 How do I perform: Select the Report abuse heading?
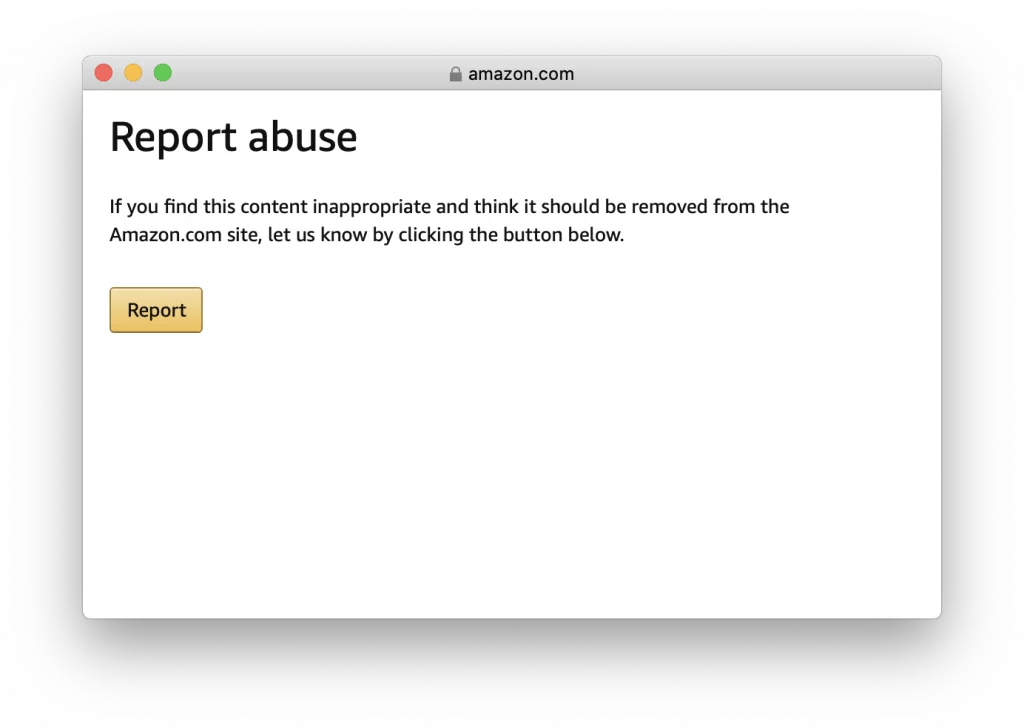tap(233, 137)
